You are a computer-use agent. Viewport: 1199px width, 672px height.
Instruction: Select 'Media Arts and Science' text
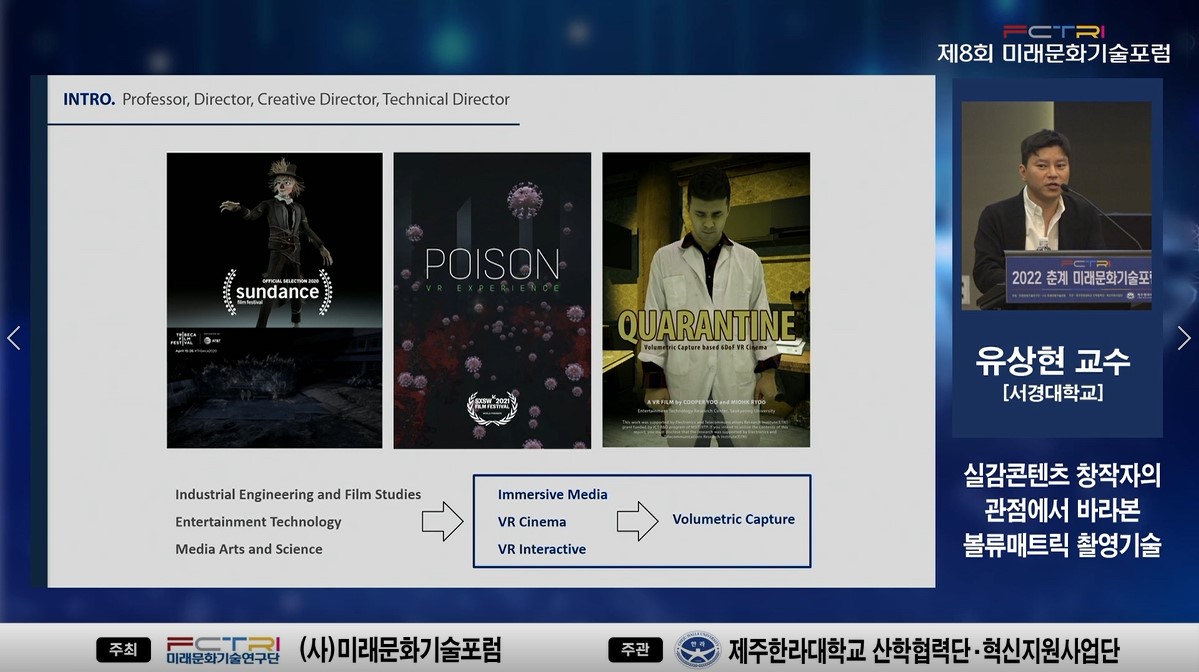249,549
